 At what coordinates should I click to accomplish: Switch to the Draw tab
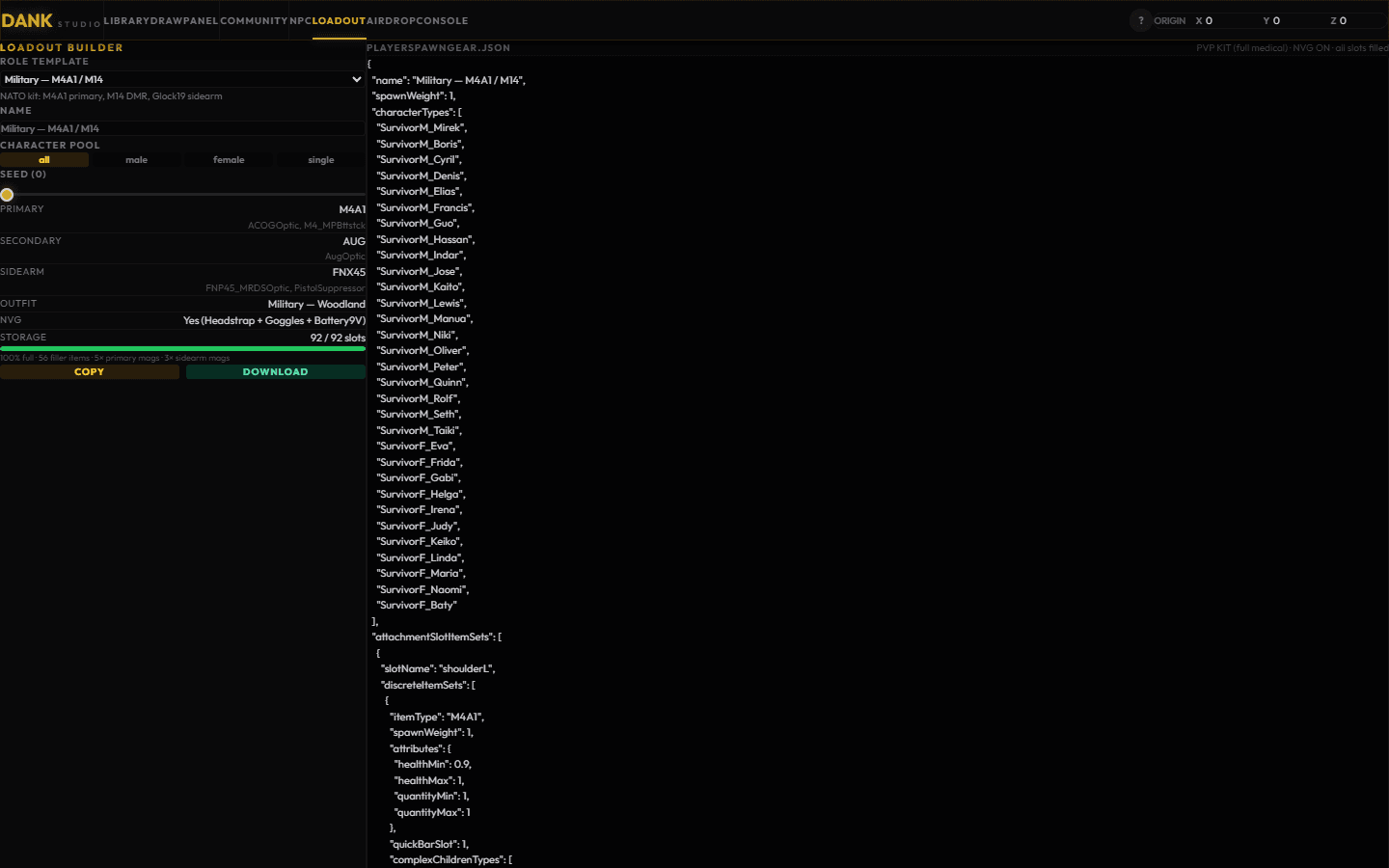[x=165, y=20]
